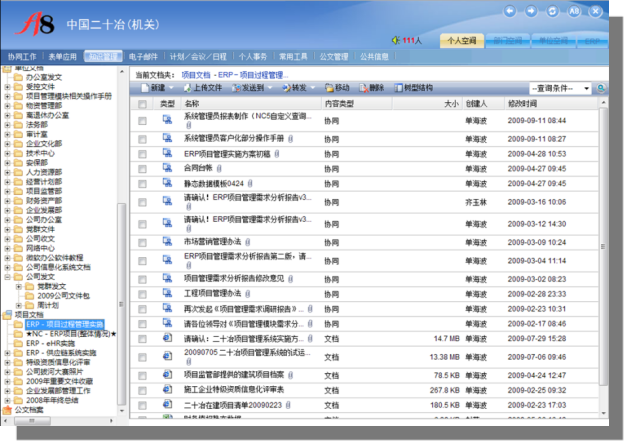Expand the 受控文件 tree node
Image resolution: width=625 pixels, height=442 pixels.
coord(7,87)
